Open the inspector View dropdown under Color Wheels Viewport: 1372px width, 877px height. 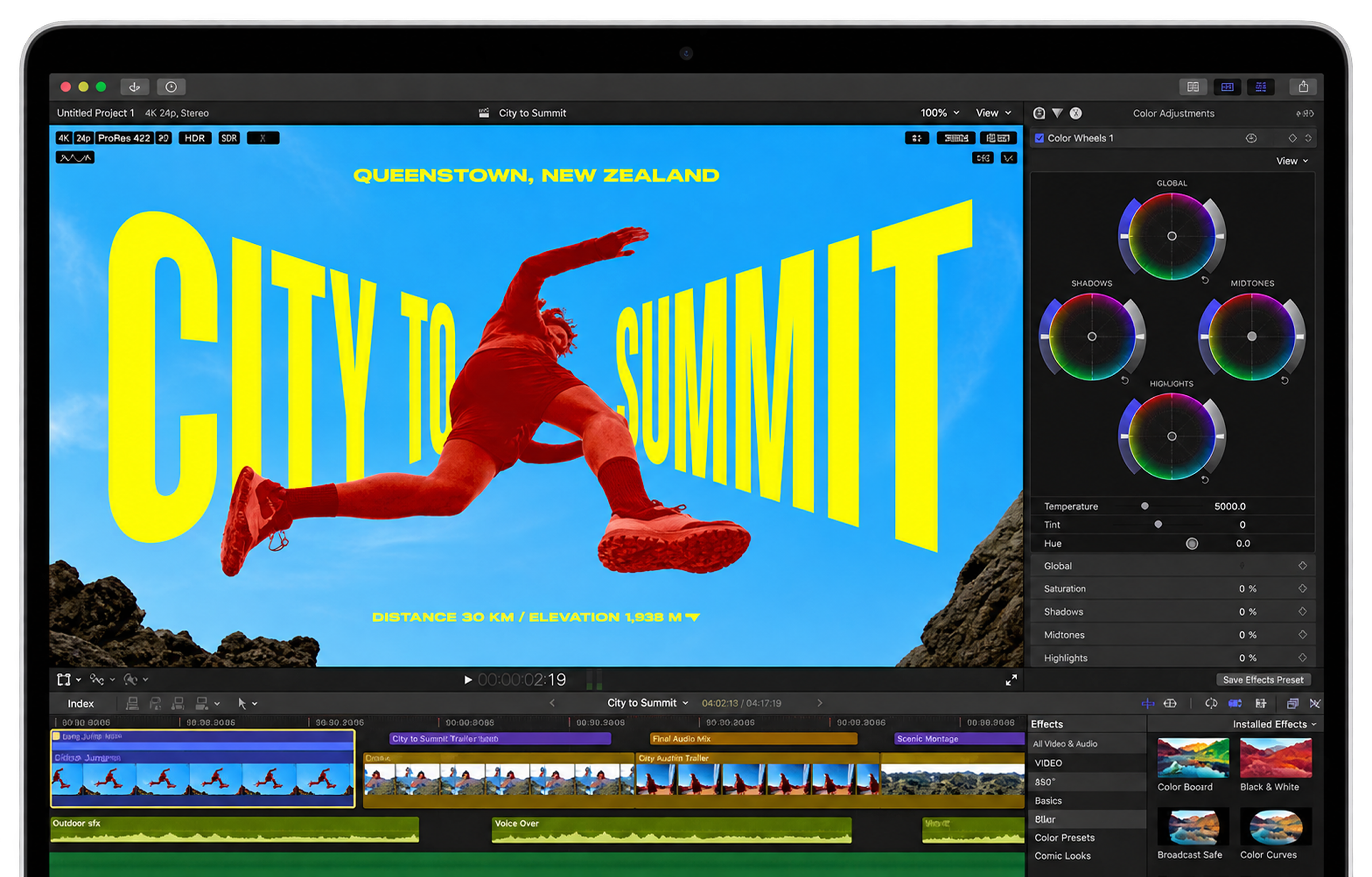(1291, 161)
